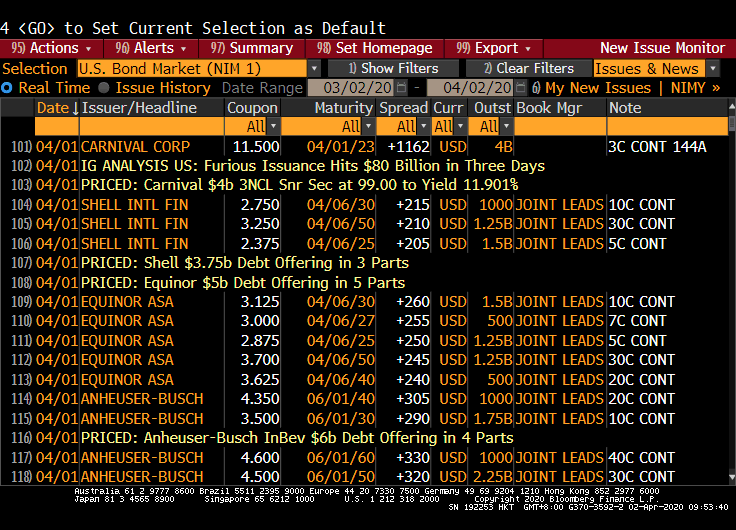736x530 pixels.
Task: Open the Alerts menu
Action: pyautogui.click(x=151, y=48)
